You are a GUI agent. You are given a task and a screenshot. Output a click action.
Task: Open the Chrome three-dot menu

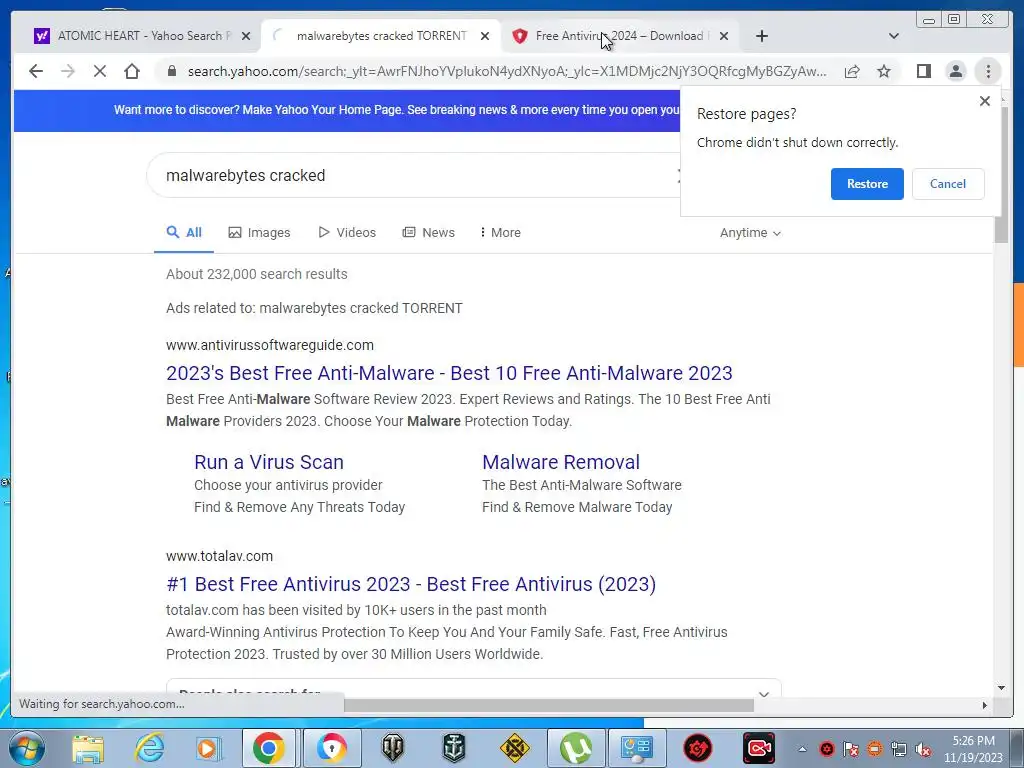pos(988,71)
